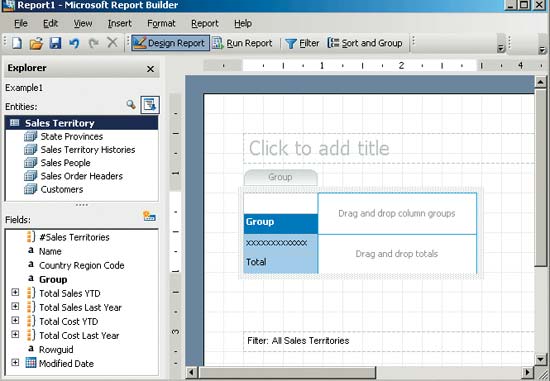This screenshot has height=381, width=550.
Task: Expand the Total Sales YTD field
Action: (x=15, y=292)
